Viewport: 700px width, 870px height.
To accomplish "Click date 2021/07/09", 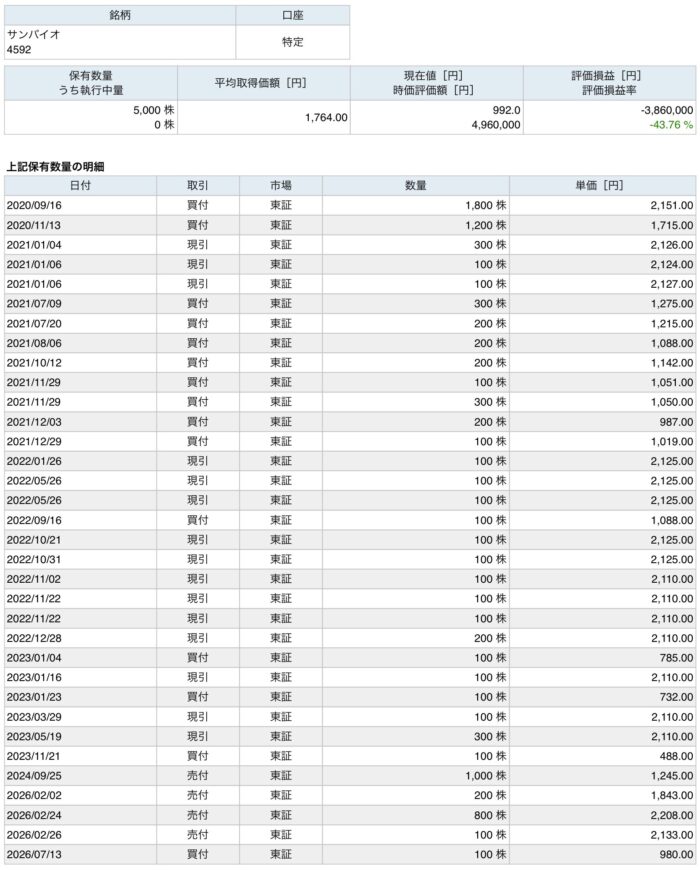I will tap(34, 304).
